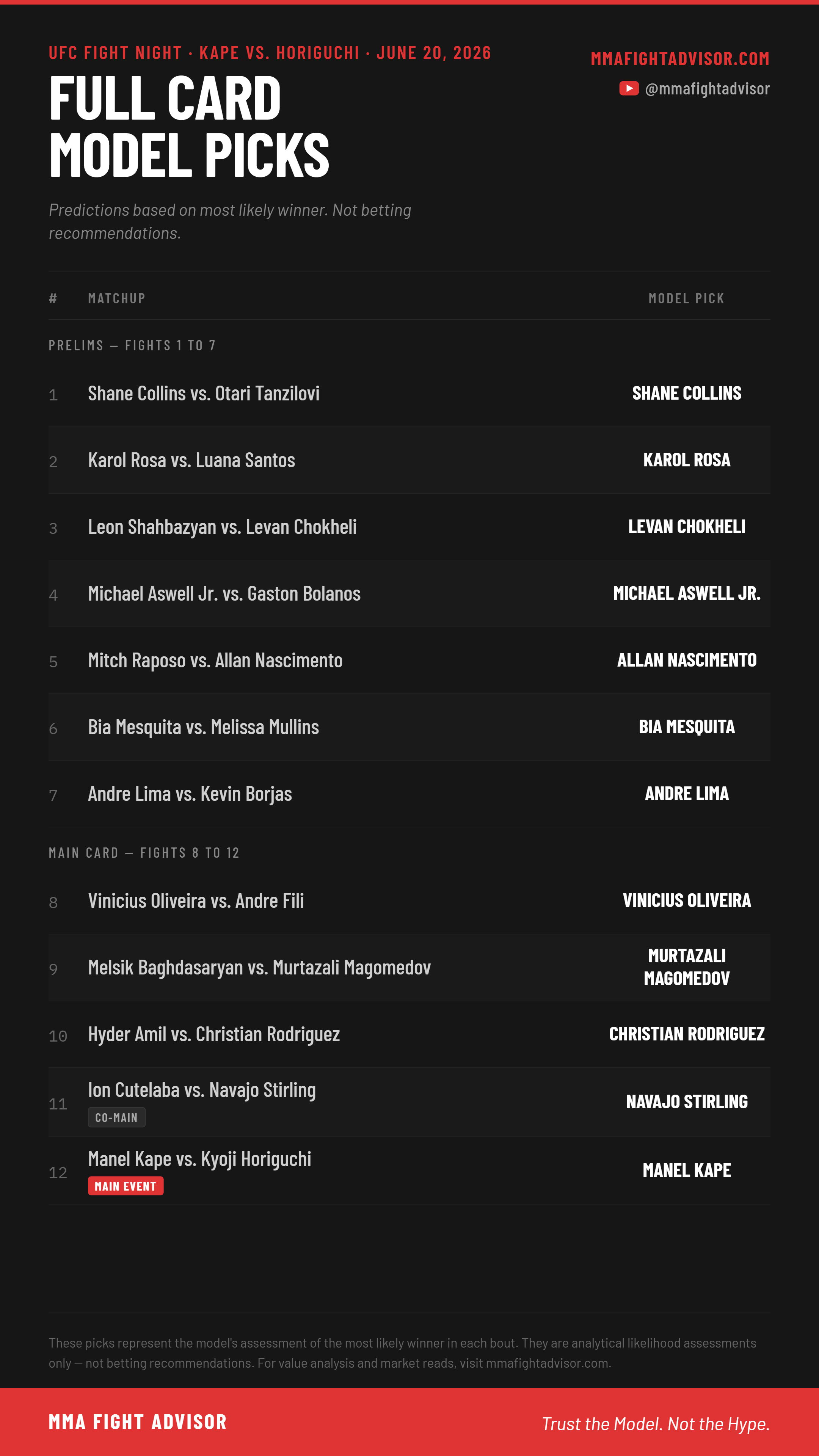Viewport: 819px width, 1456px height.
Task: Click the MATCHUP column header
Action: pos(116,298)
